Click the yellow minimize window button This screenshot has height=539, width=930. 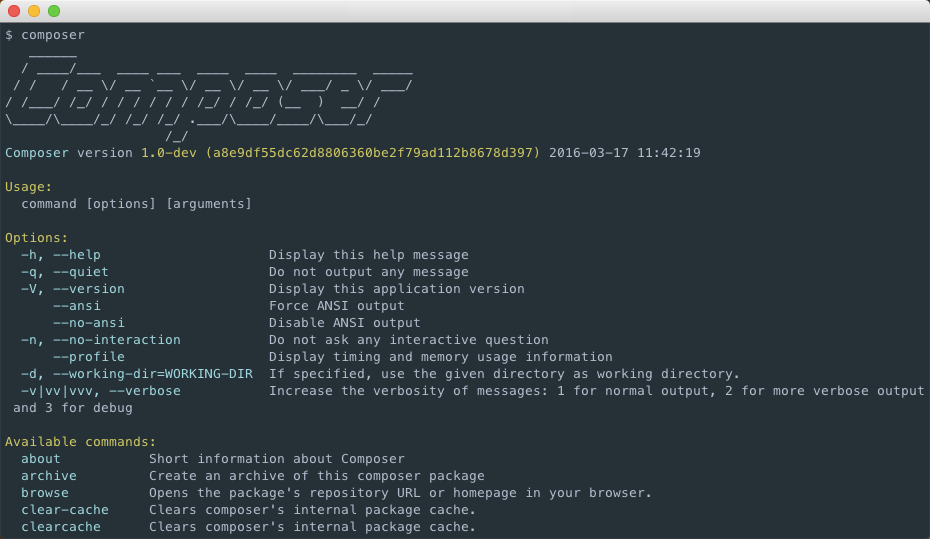coord(34,11)
